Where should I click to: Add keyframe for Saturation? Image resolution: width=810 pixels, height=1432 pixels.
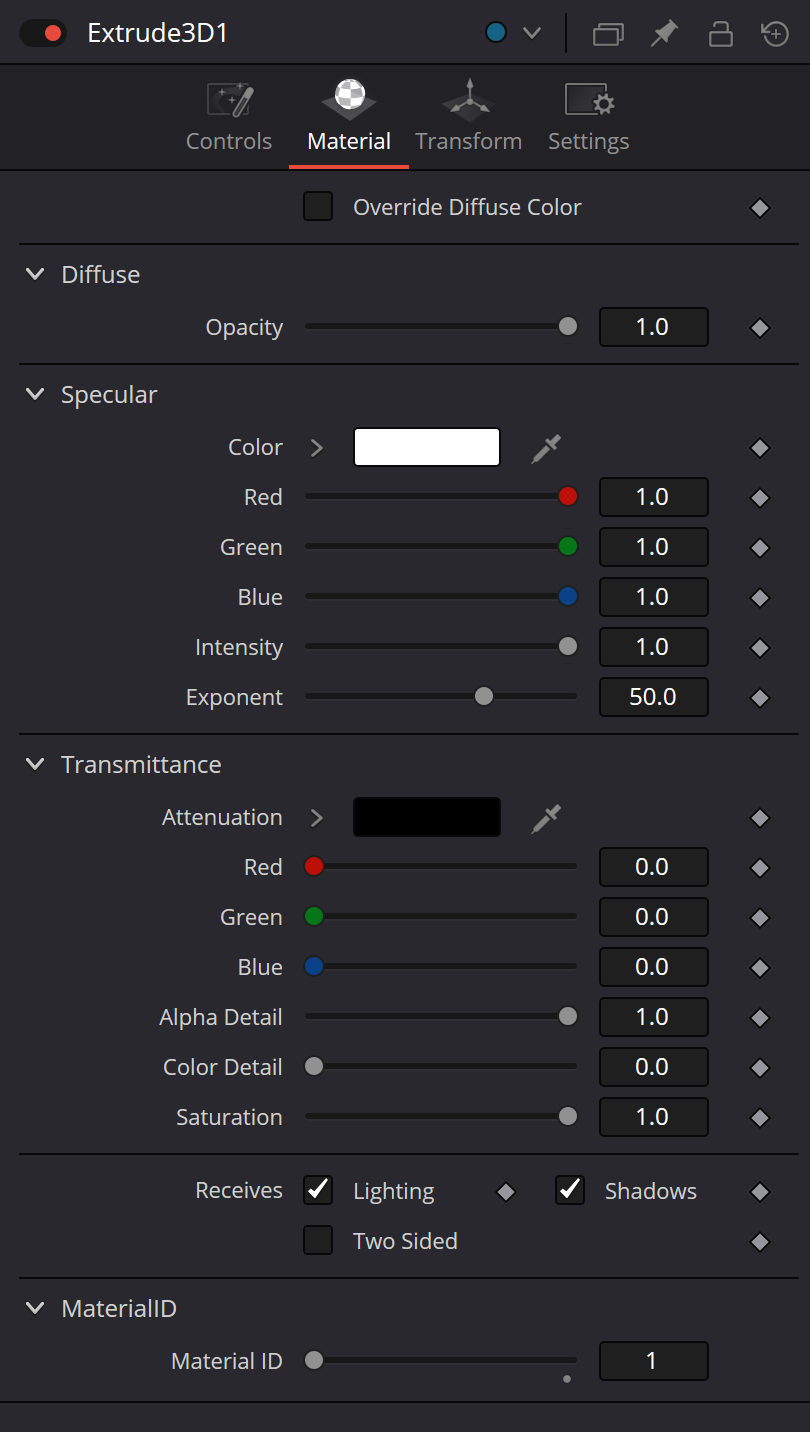click(760, 1118)
